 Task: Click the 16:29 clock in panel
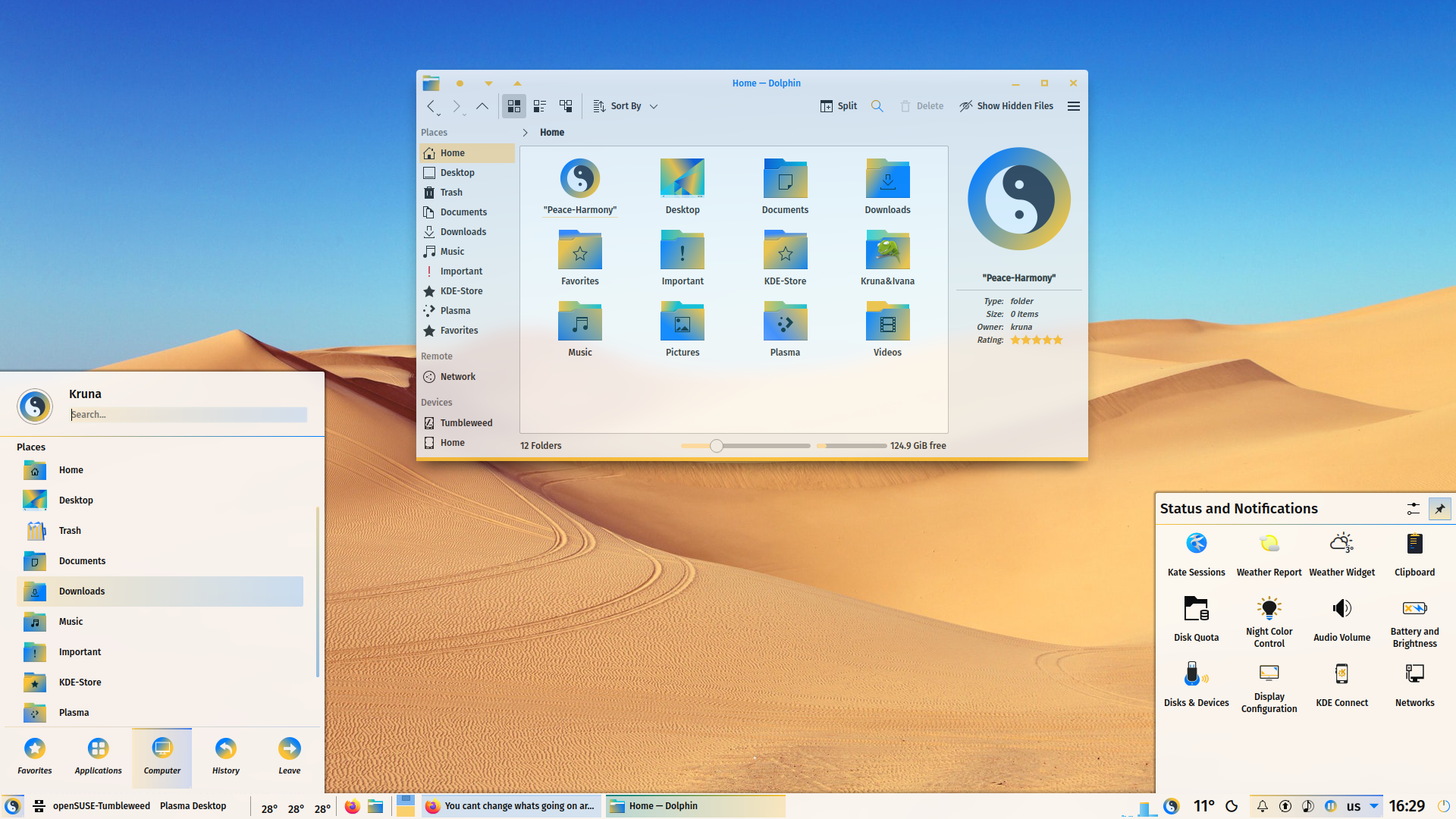pyautogui.click(x=1407, y=806)
